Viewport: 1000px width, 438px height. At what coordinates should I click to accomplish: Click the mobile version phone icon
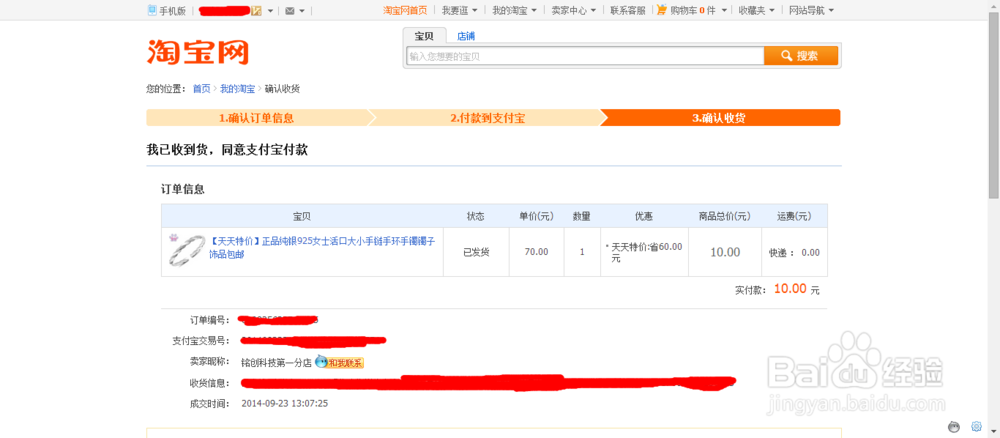click(152, 10)
